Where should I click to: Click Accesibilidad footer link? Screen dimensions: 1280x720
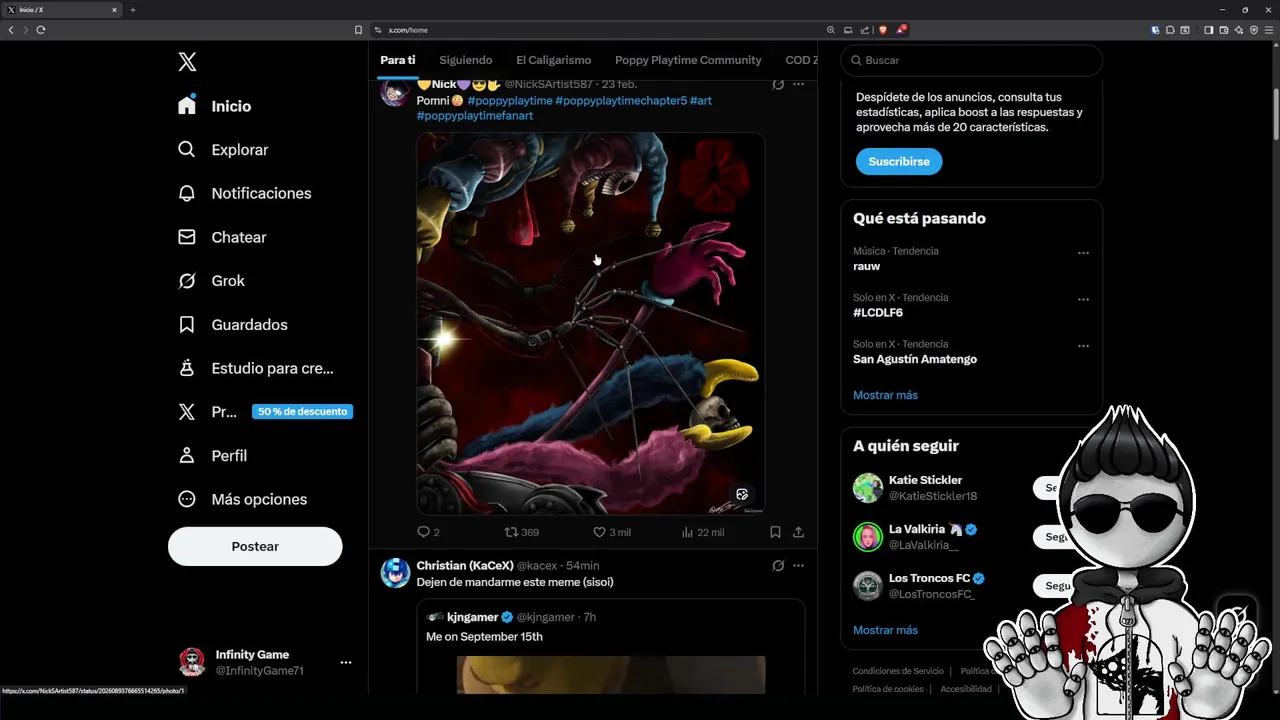coord(966,689)
